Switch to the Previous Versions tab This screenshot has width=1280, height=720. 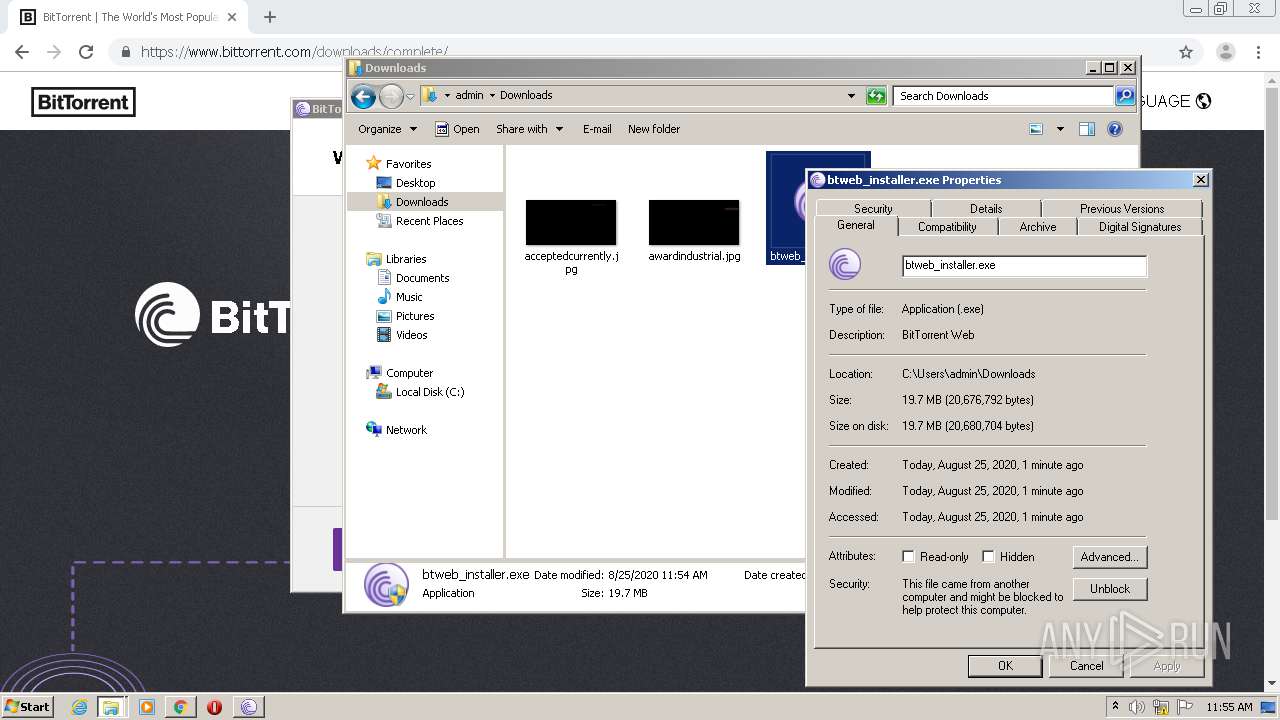[x=1122, y=208]
